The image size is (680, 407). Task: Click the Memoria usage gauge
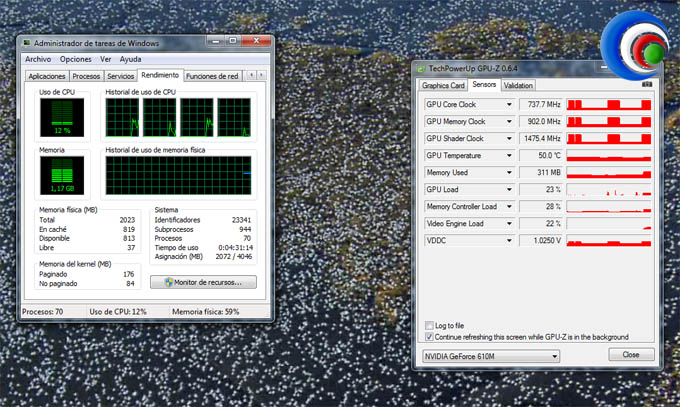[x=62, y=175]
